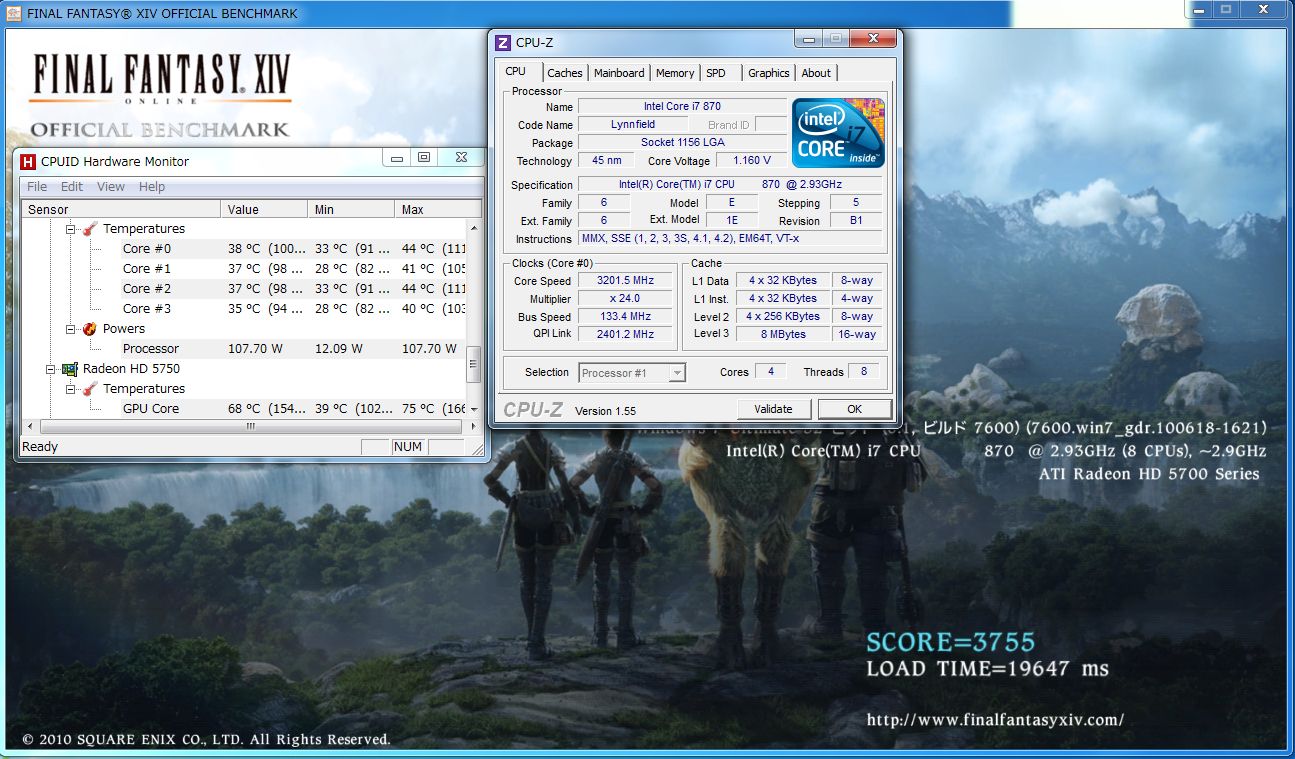Close the CPUID Hardware Monitor window
The image size is (1295, 759).
coord(460,158)
